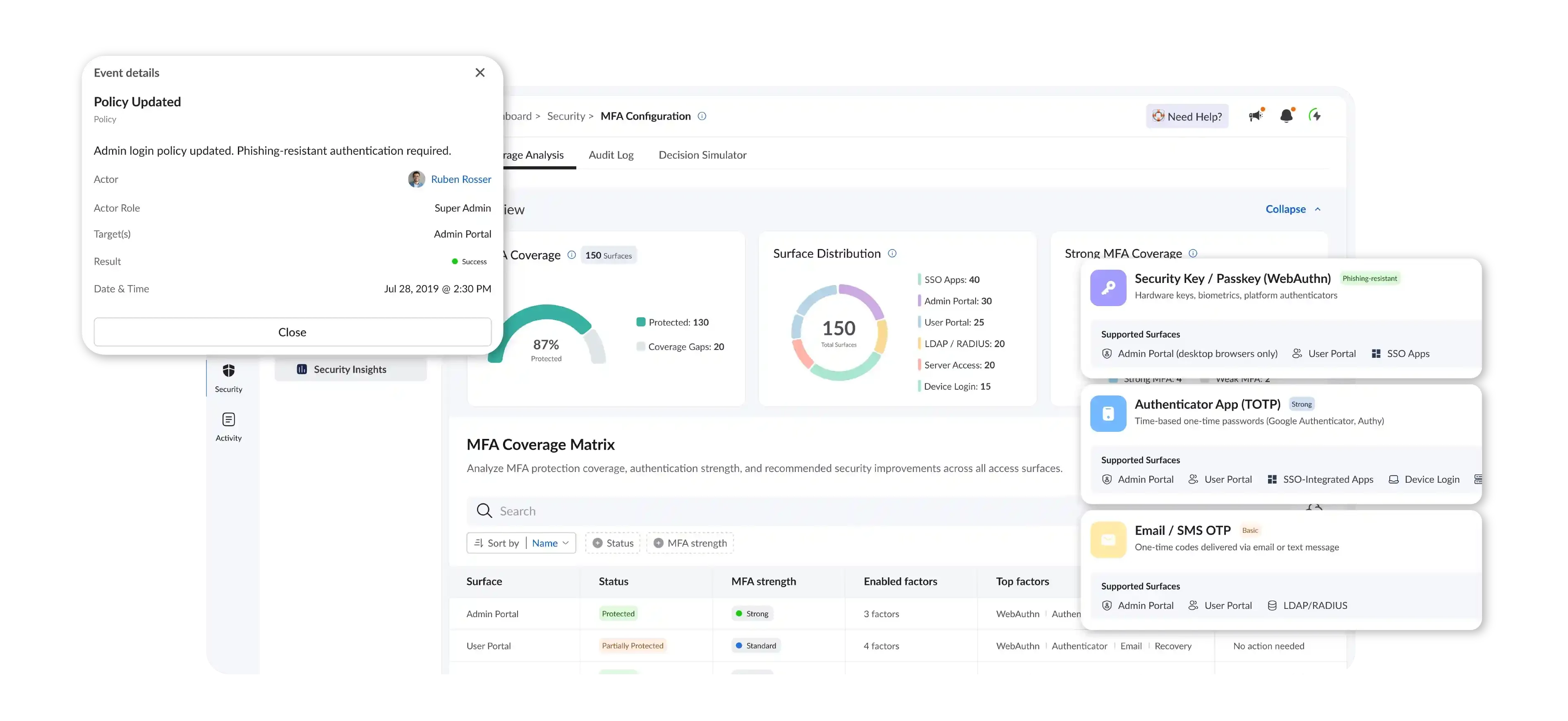Click Security Key / Passkey key icon

point(1108,287)
